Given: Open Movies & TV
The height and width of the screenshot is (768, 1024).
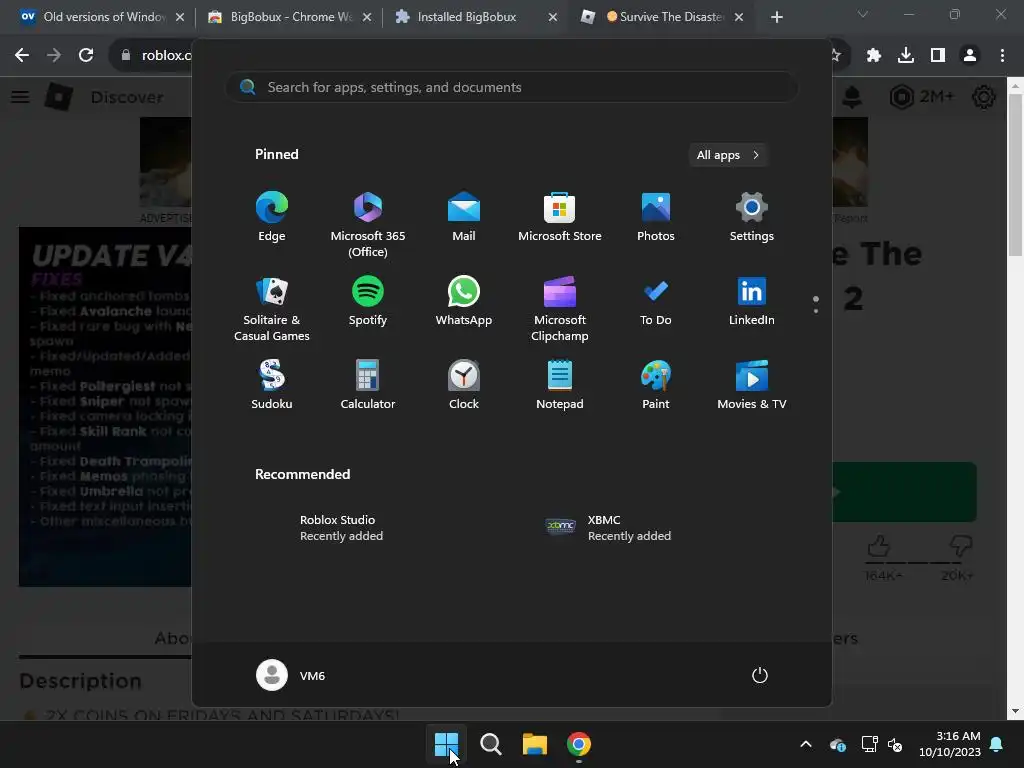Looking at the screenshot, I should tap(752, 385).
